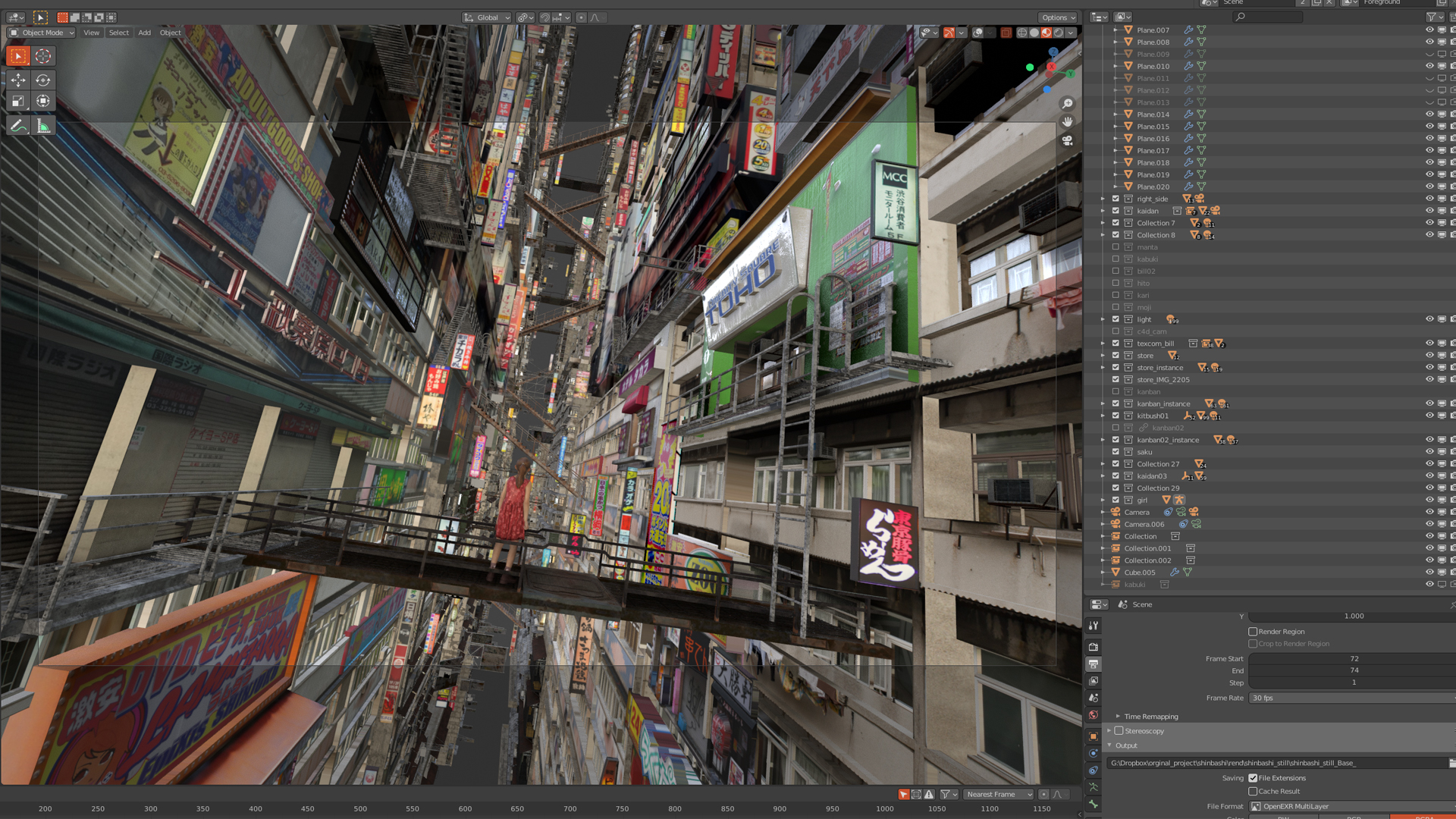Enable the Cache Result checkbox
The width and height of the screenshot is (1456, 819).
[x=1253, y=791]
